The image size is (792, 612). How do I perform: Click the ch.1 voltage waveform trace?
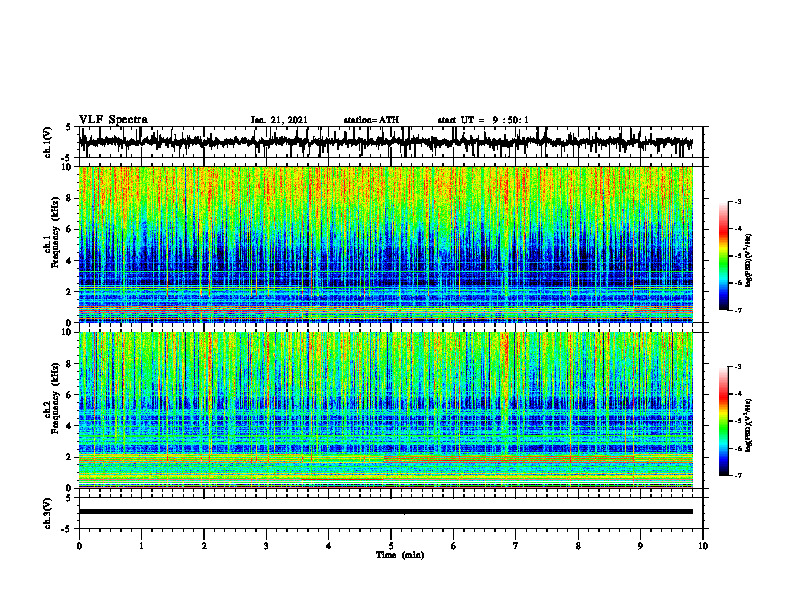tap(385, 142)
